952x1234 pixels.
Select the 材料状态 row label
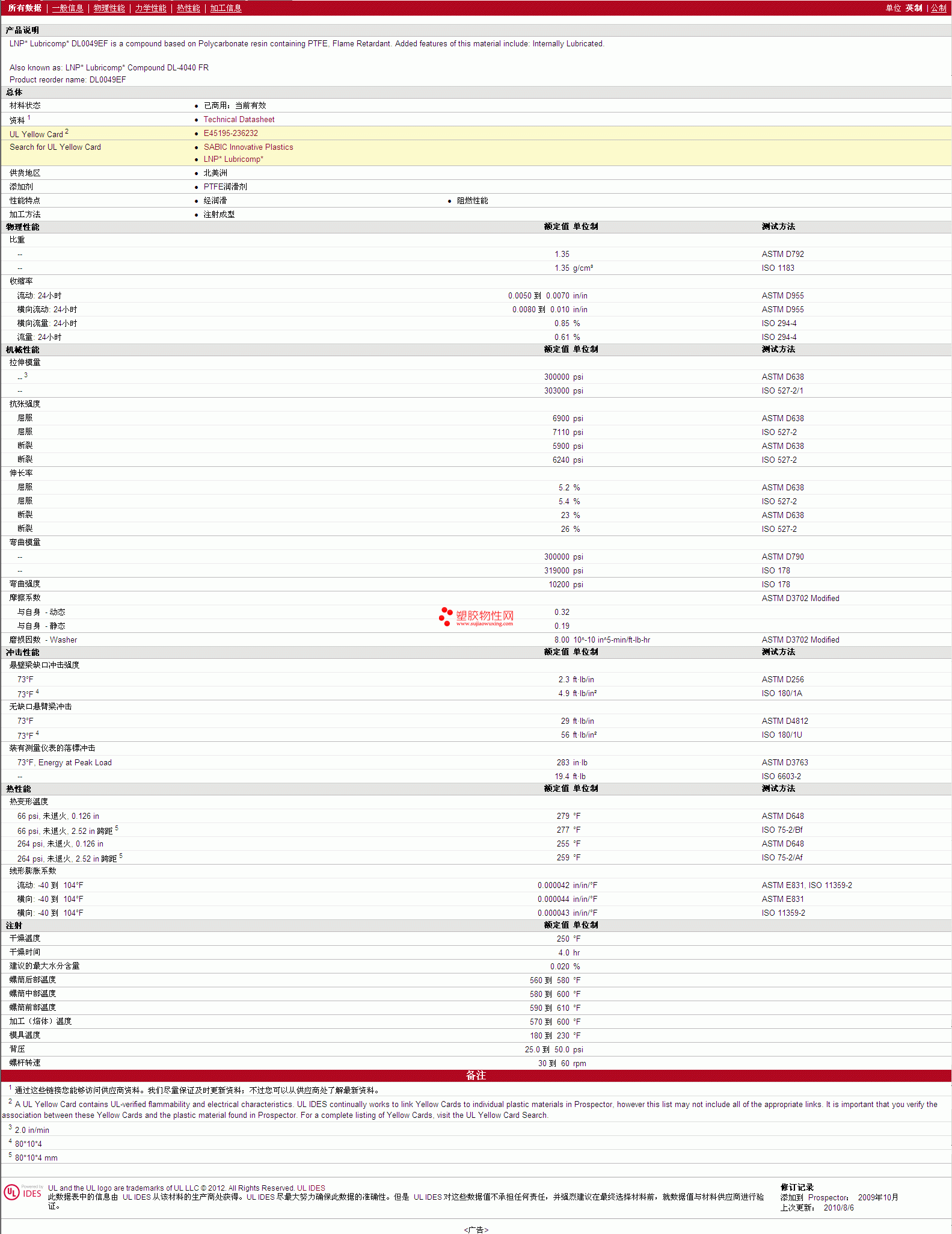(x=25, y=105)
